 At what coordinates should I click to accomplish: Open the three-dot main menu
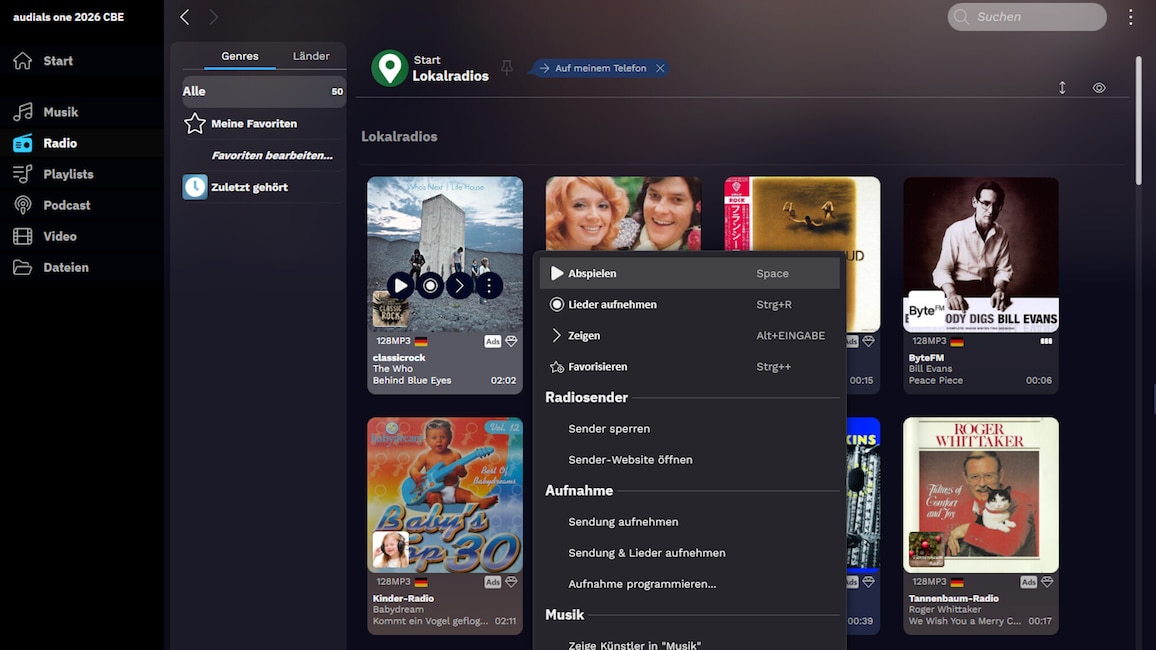coord(1130,17)
